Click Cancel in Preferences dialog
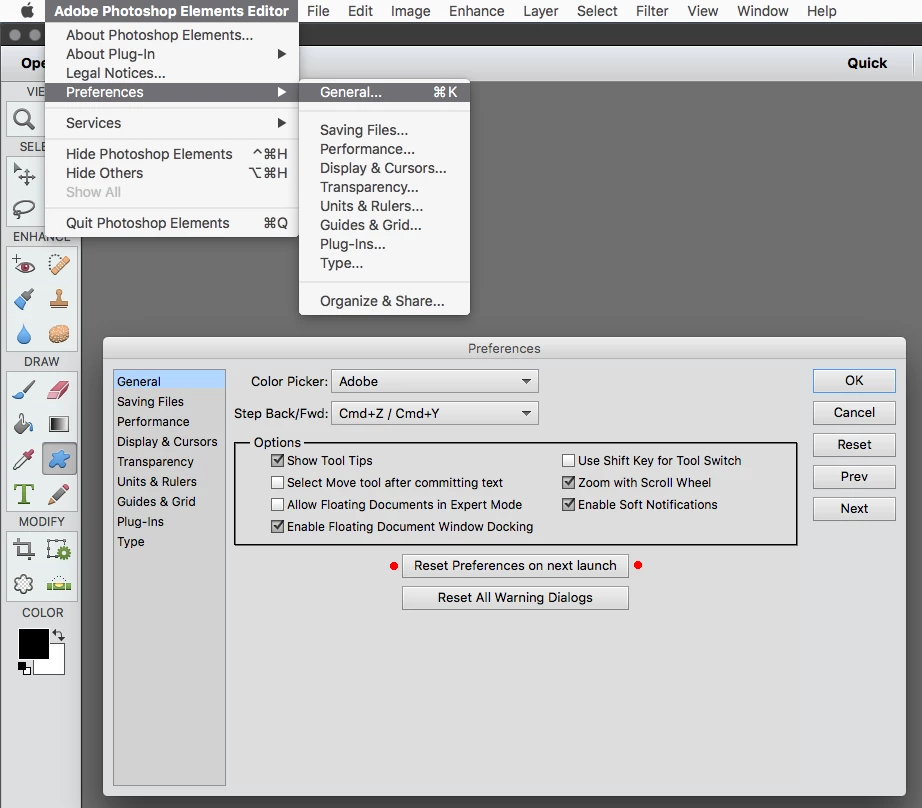This screenshot has width=922, height=808. click(854, 413)
